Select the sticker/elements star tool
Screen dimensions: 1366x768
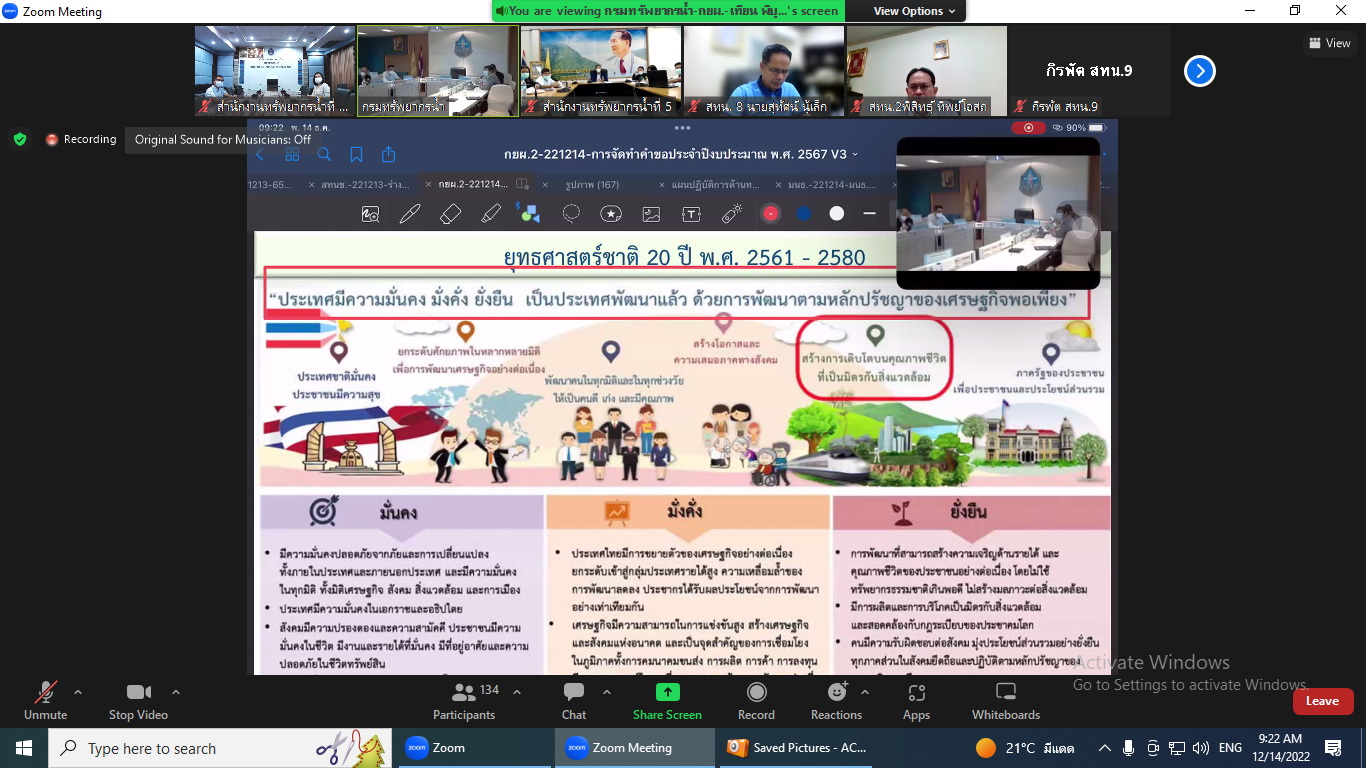(x=611, y=213)
